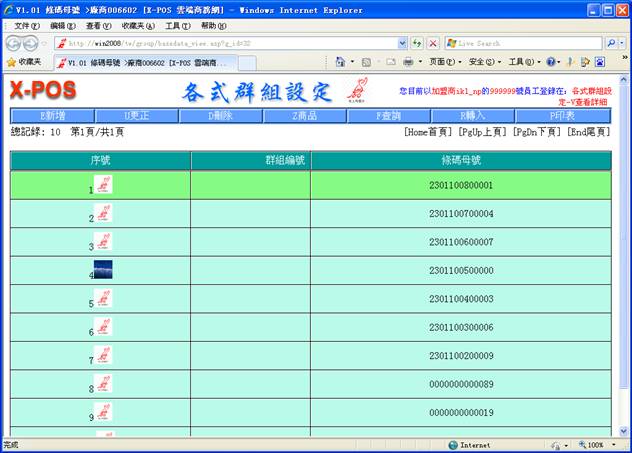Click the IE back navigation button

14,44
